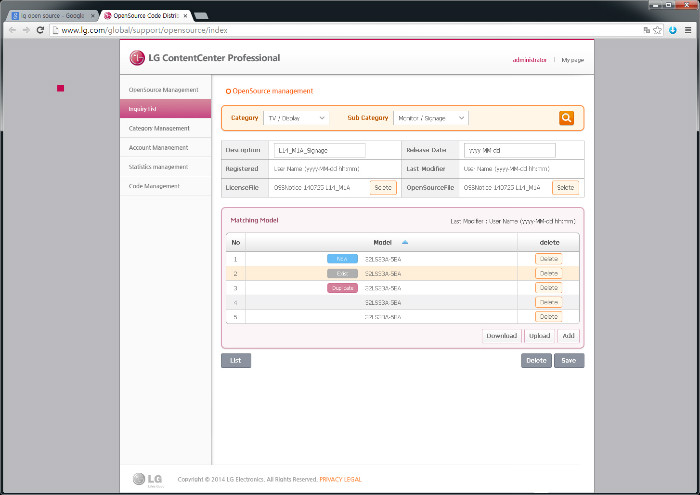Click the pink Duplicate badge in row 3
The height and width of the screenshot is (495, 700).
coord(342,288)
